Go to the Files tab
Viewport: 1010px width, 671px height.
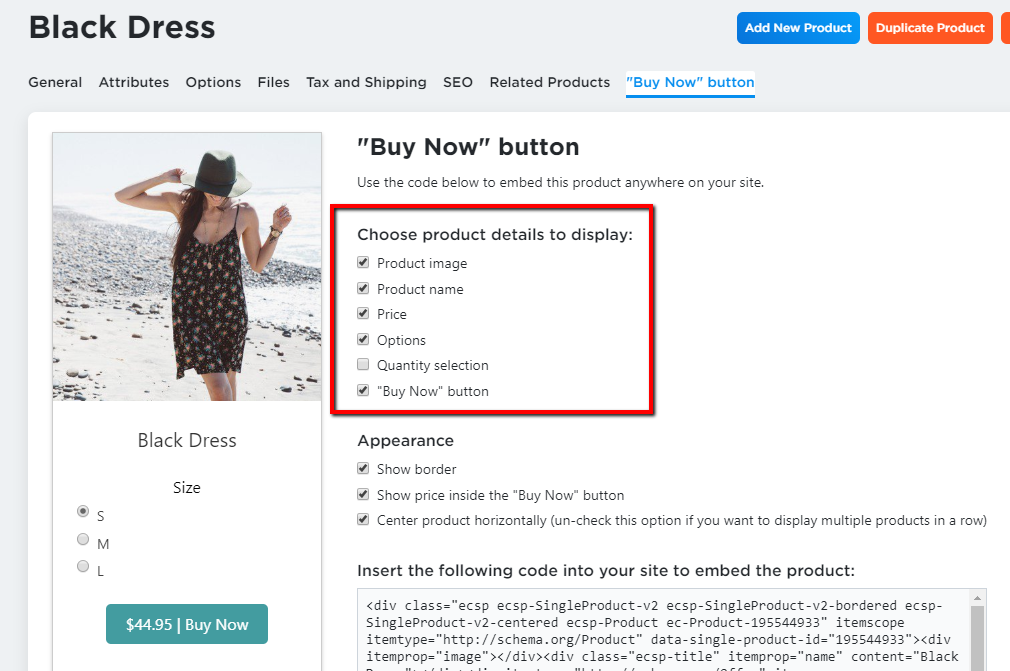click(x=273, y=82)
